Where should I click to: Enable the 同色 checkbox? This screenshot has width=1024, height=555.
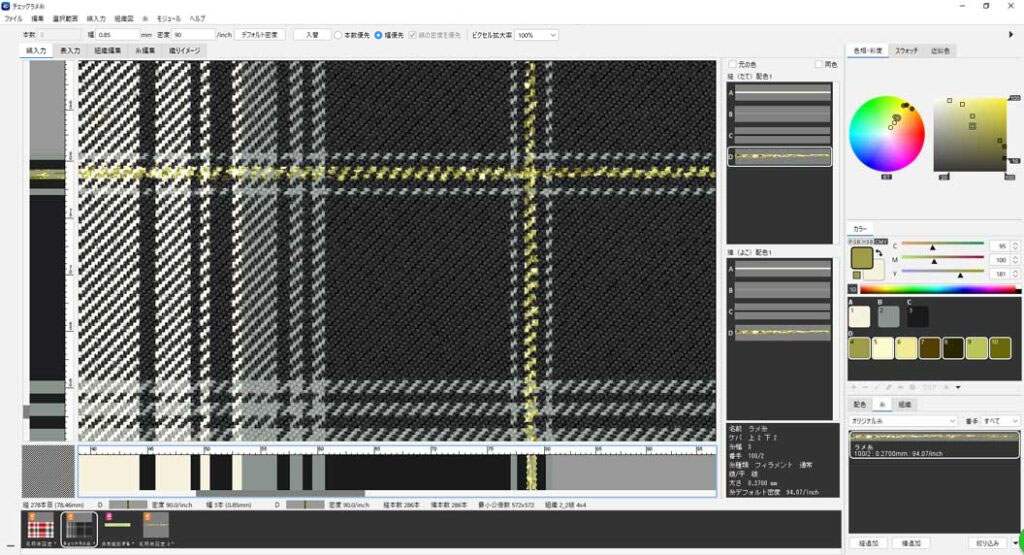tap(818, 65)
